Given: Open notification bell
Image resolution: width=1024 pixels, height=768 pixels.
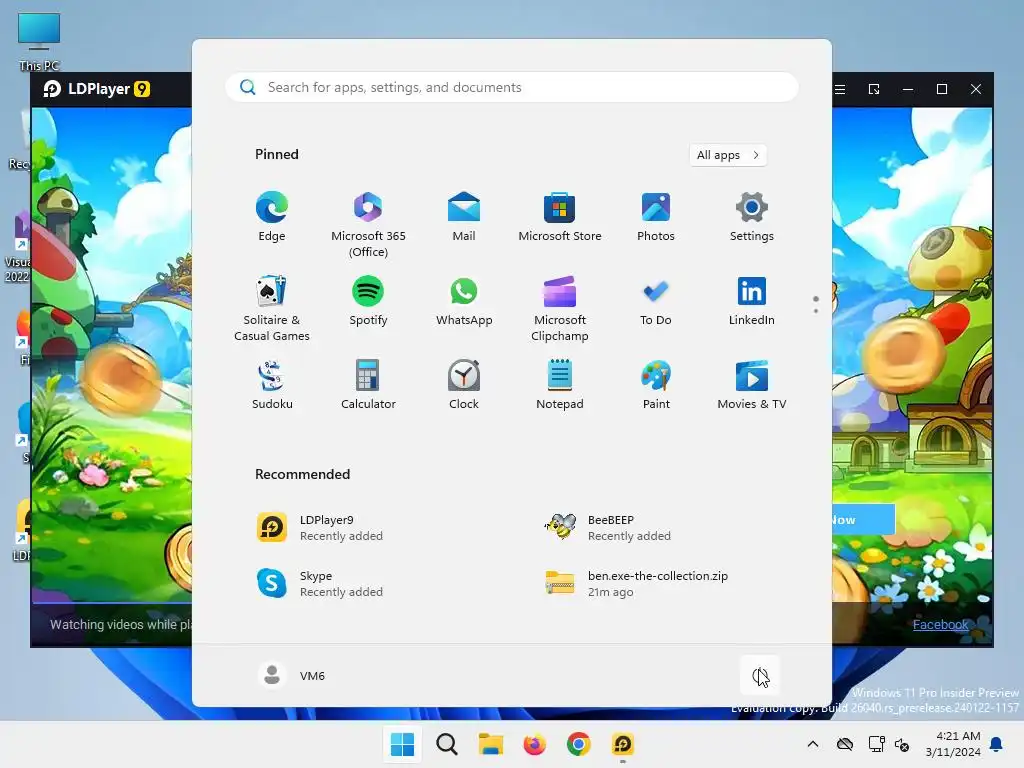Looking at the screenshot, I should (997, 744).
